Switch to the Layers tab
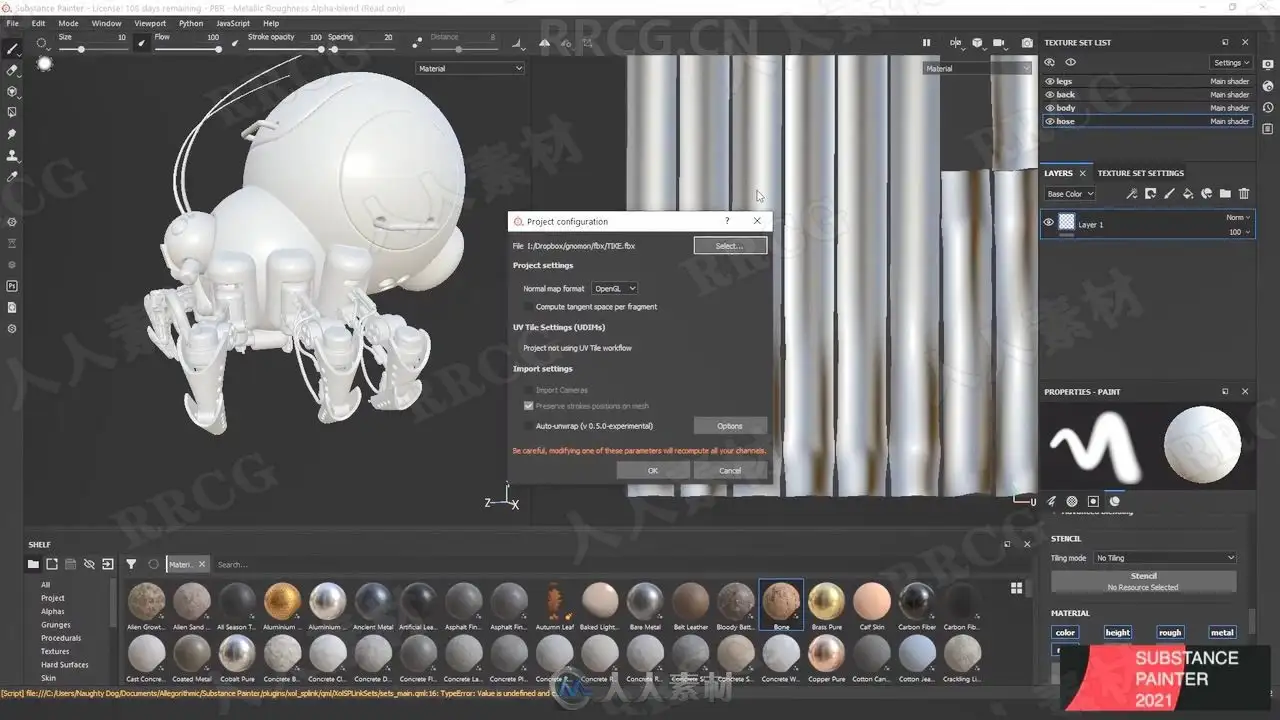This screenshot has width=1280, height=720. (1058, 173)
